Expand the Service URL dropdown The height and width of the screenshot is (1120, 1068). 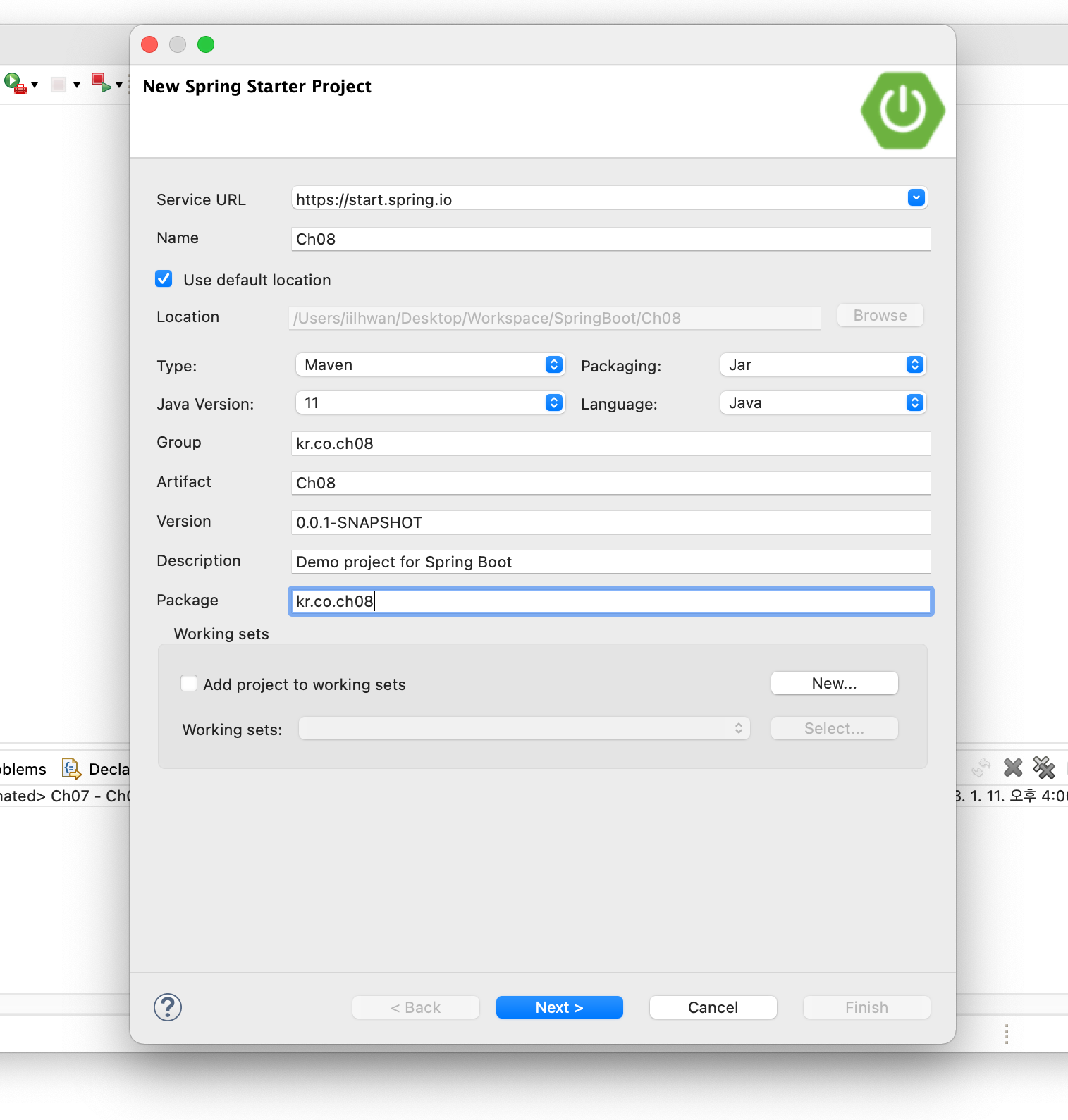coord(916,198)
